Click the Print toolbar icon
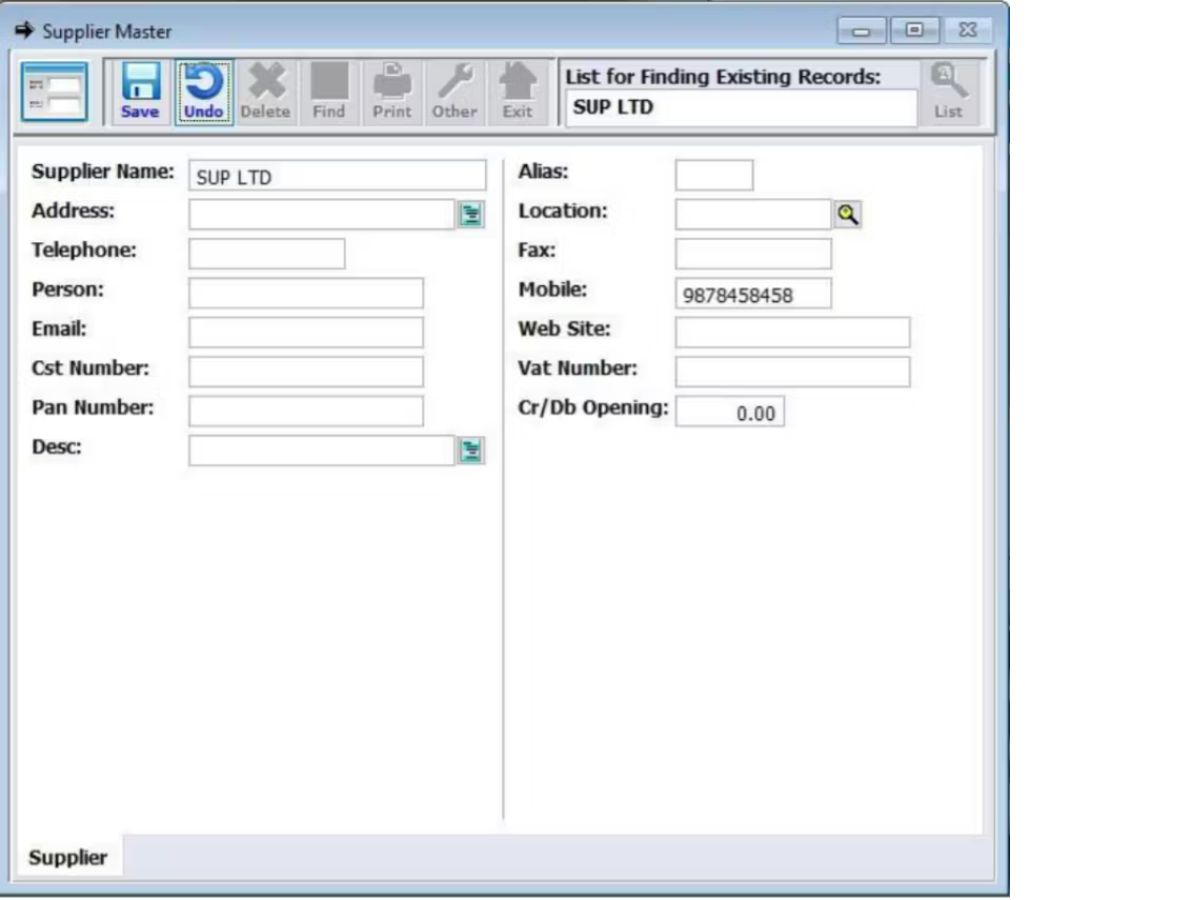 392,91
